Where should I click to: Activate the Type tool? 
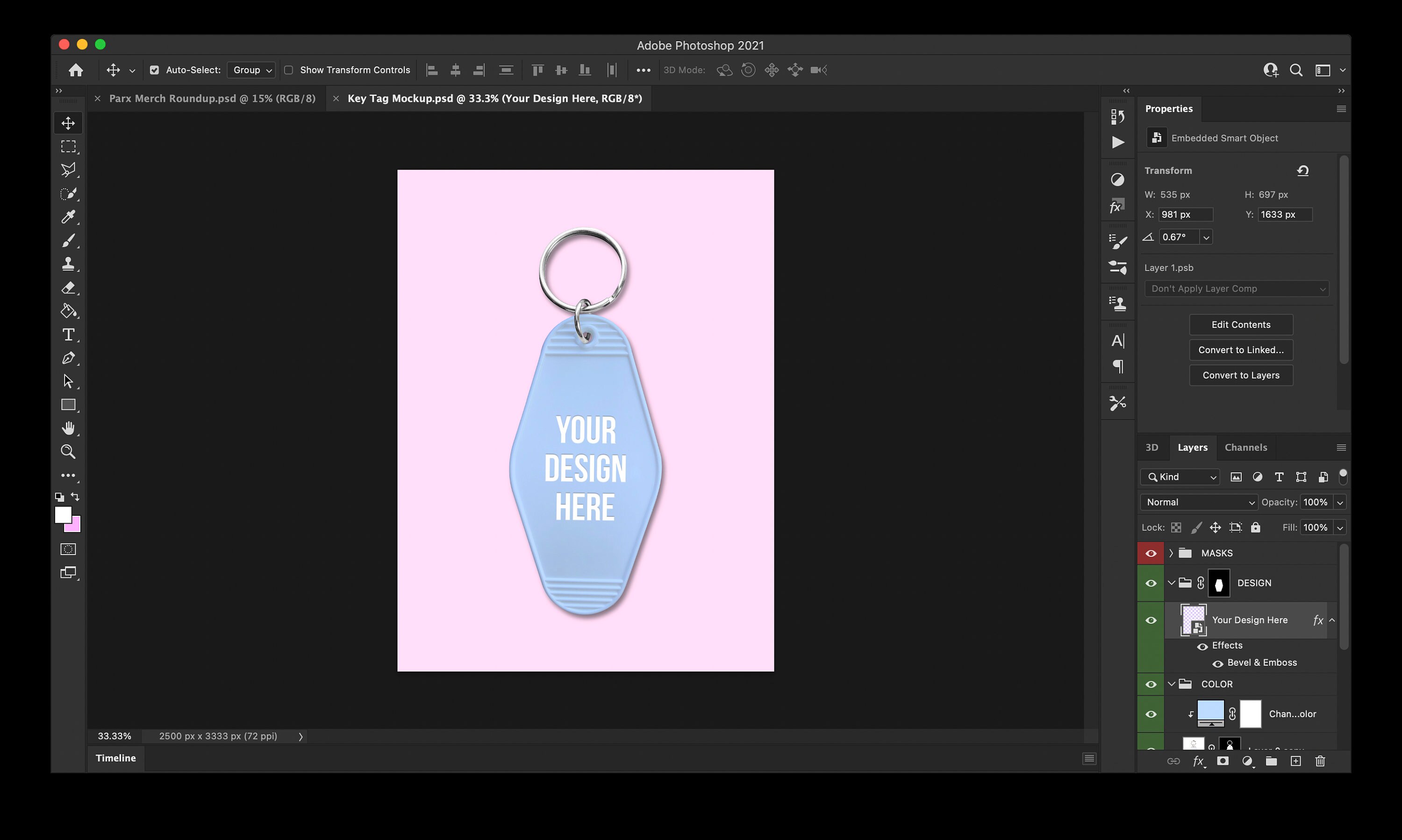68,335
